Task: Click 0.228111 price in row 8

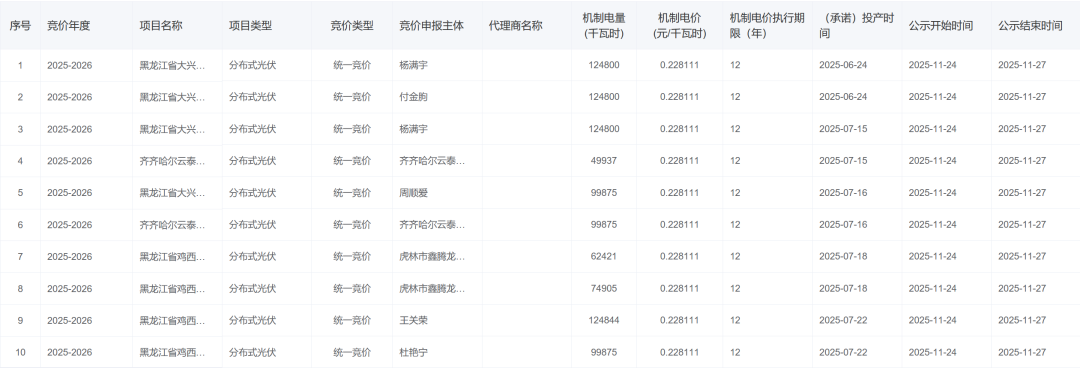Action: click(679, 289)
